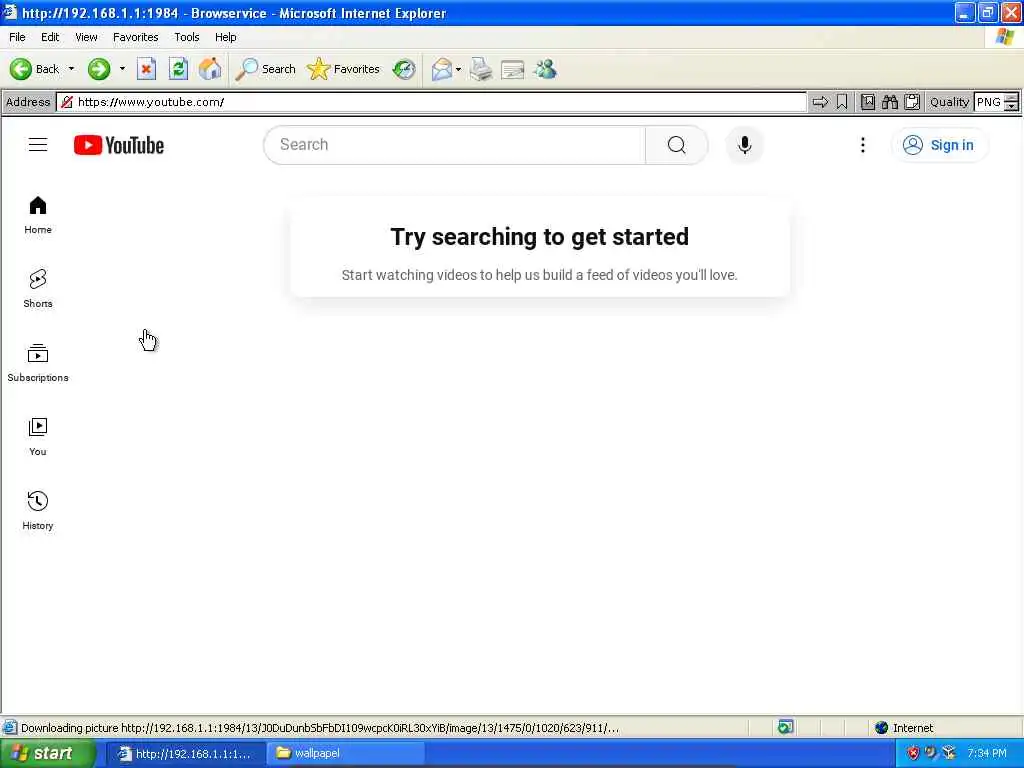
Task: Open the Edit menu
Action: [50, 37]
